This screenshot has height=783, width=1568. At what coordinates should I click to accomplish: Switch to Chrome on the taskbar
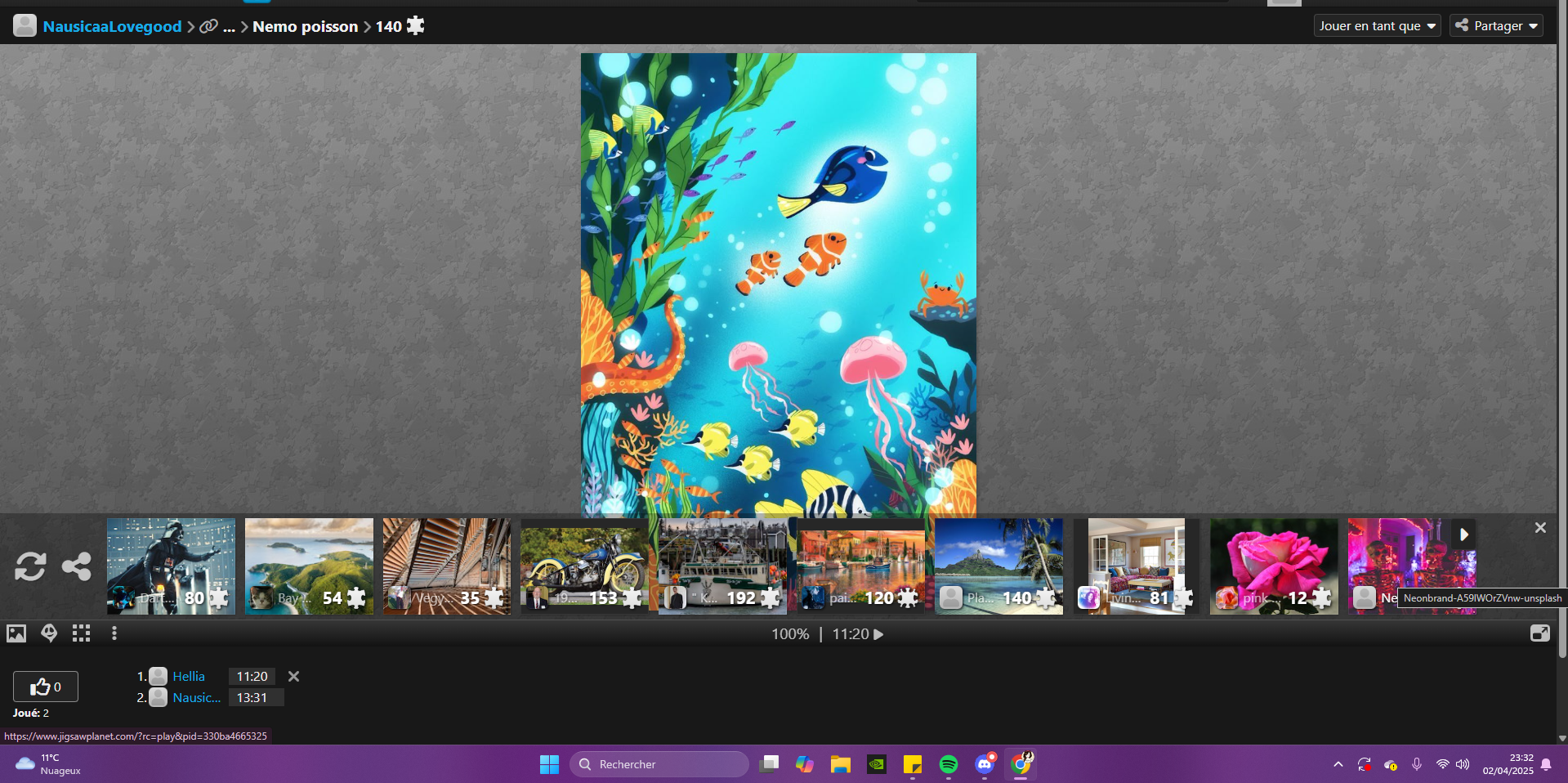1021,764
